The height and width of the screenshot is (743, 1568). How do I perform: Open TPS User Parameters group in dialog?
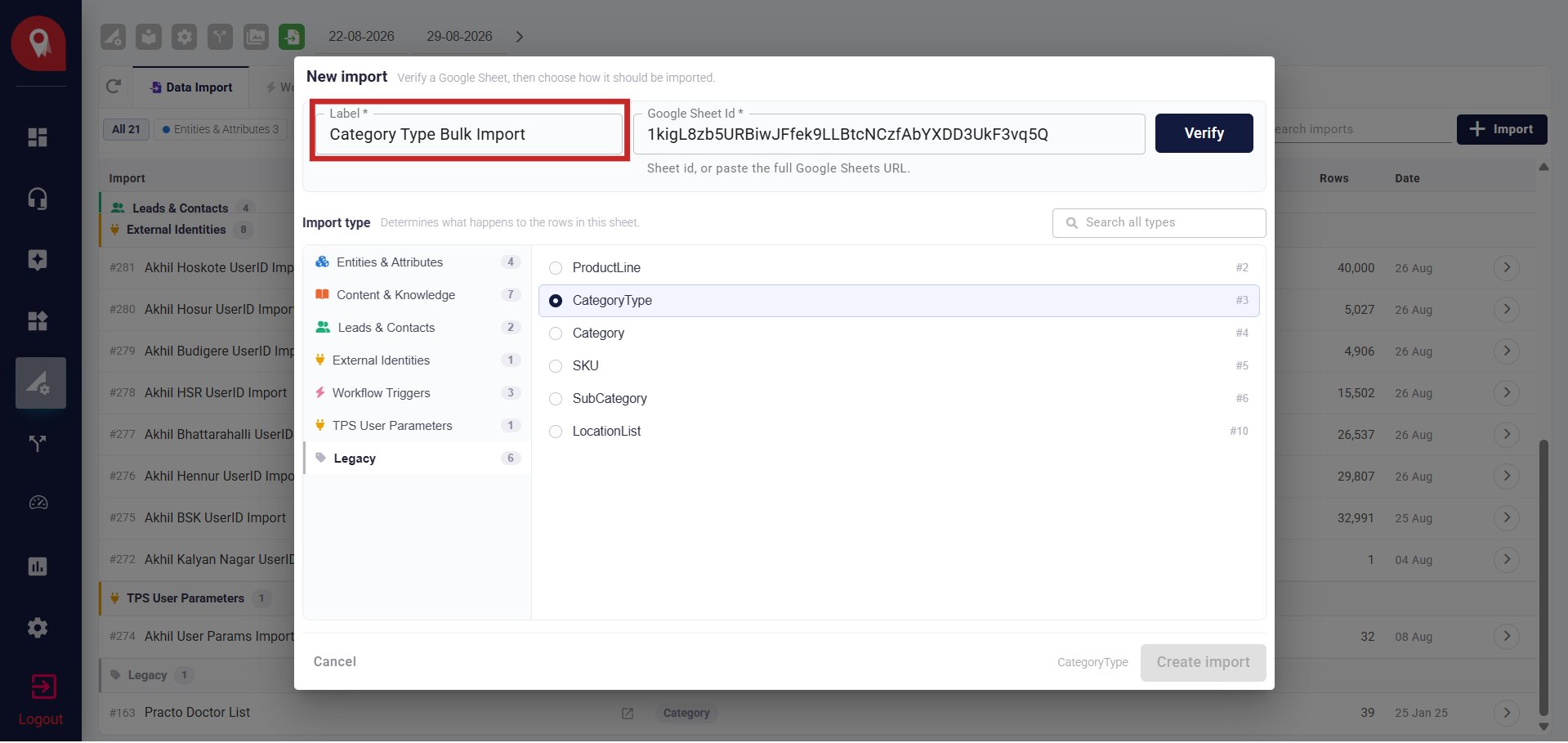click(x=417, y=426)
